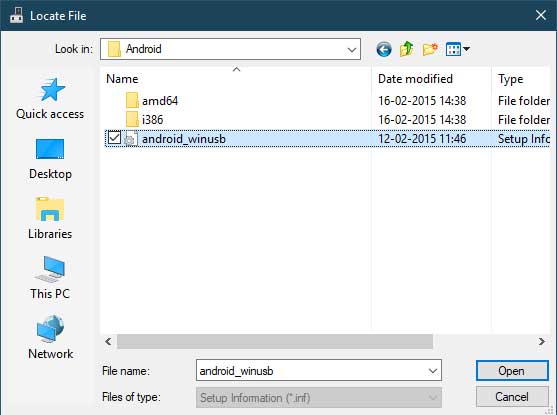The image size is (557, 415).
Task: Click the File name text field
Action: [311, 371]
